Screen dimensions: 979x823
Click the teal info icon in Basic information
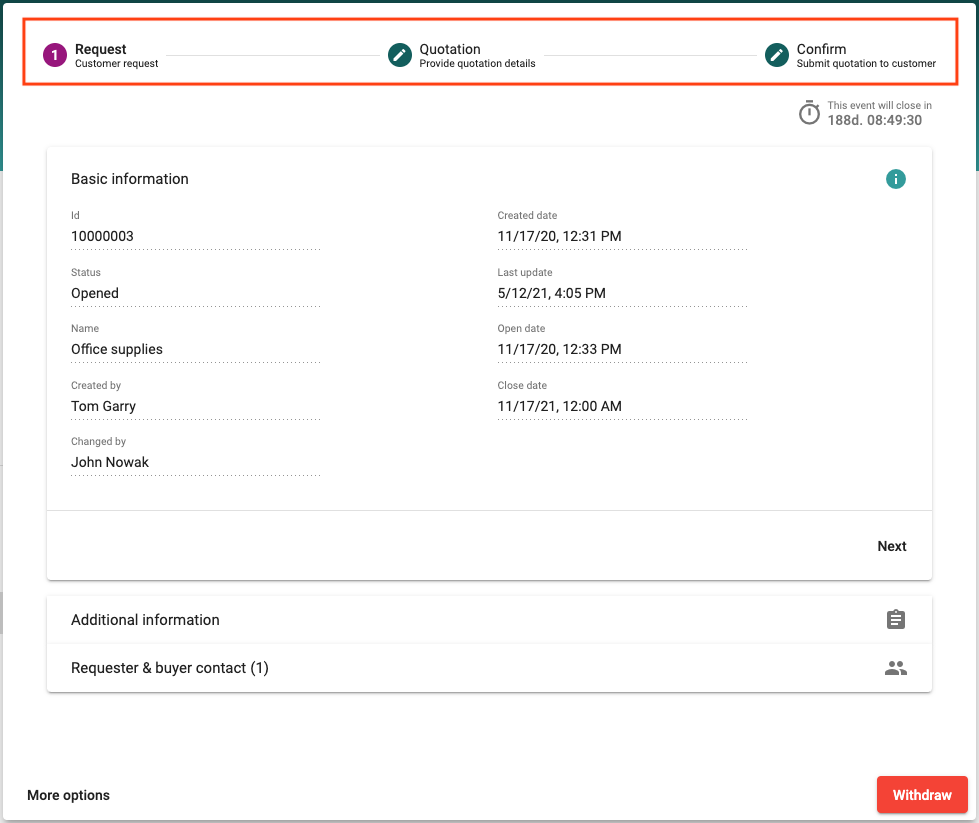click(895, 179)
